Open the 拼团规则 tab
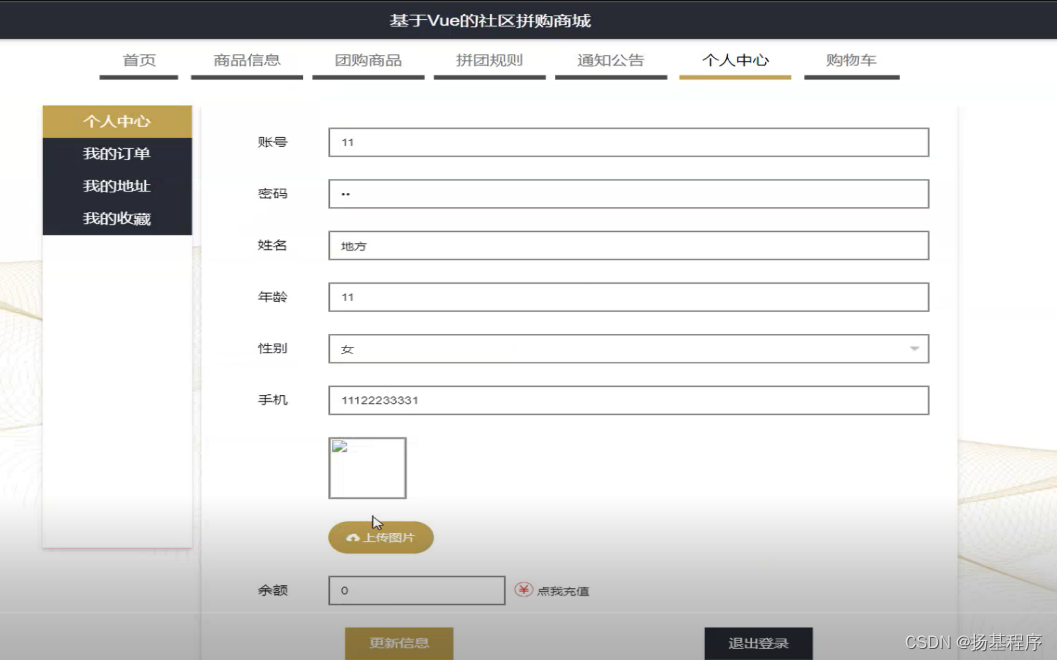Screen dimensions: 1058x661 click(x=489, y=59)
